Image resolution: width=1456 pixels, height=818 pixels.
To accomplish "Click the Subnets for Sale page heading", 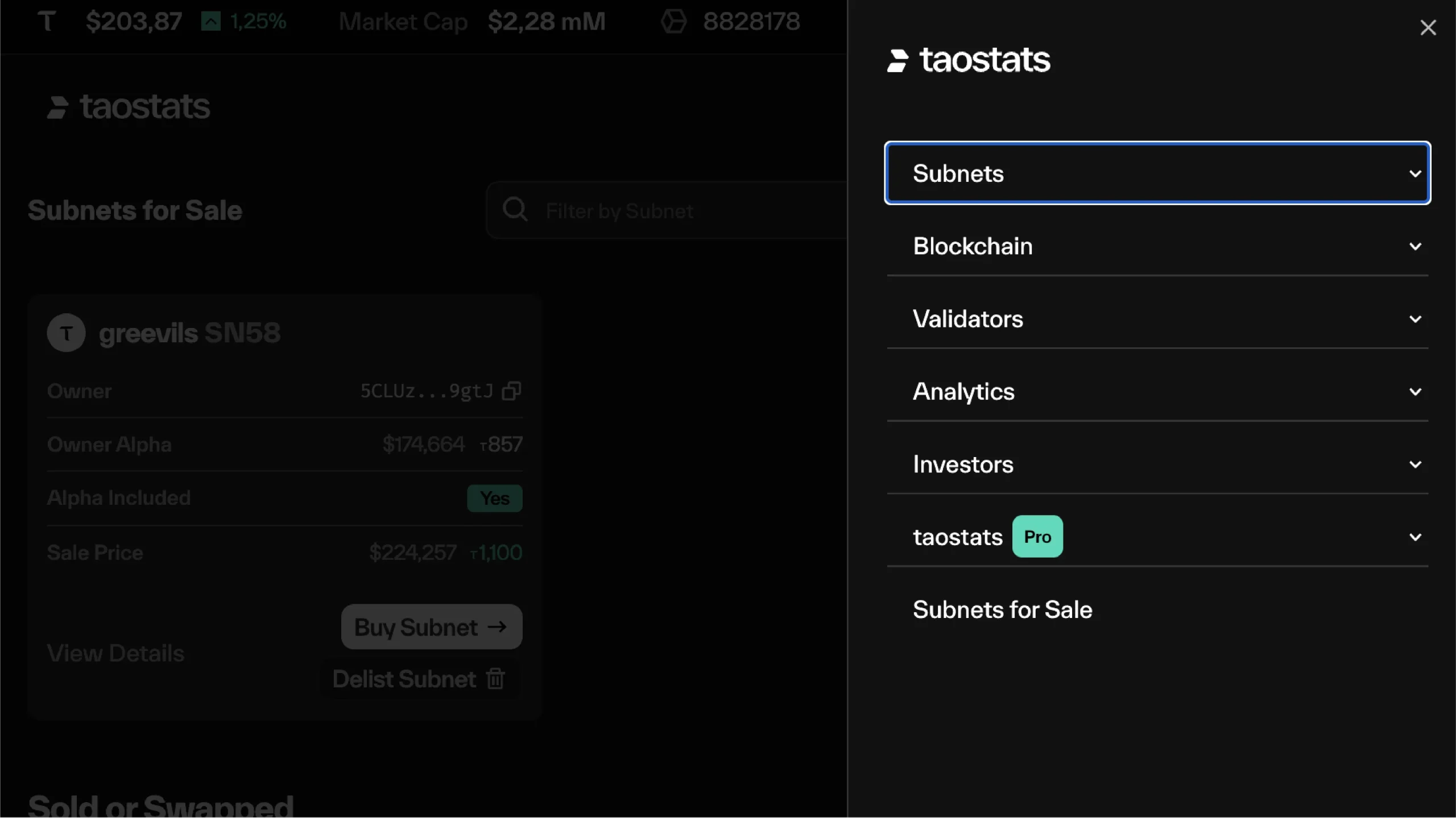I will pyautogui.click(x=135, y=210).
